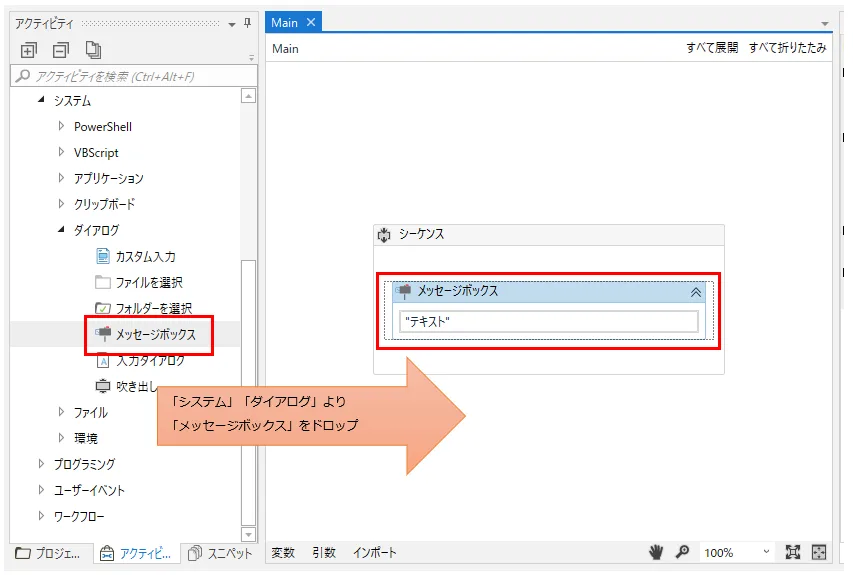Click the activity search field

133,76
